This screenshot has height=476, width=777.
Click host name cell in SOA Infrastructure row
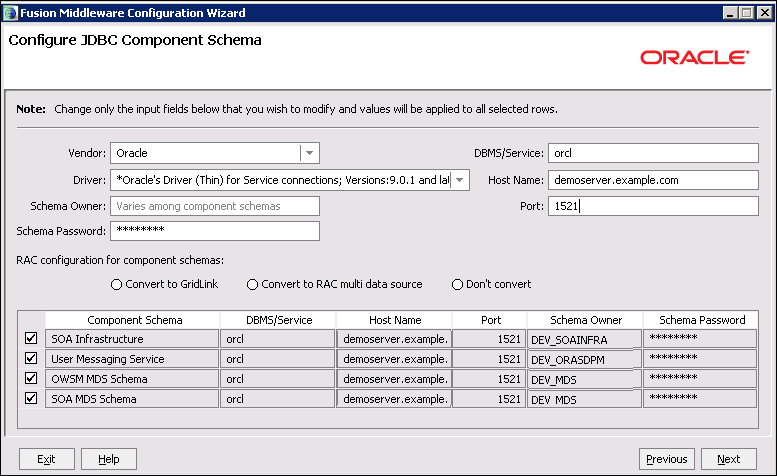coord(394,339)
